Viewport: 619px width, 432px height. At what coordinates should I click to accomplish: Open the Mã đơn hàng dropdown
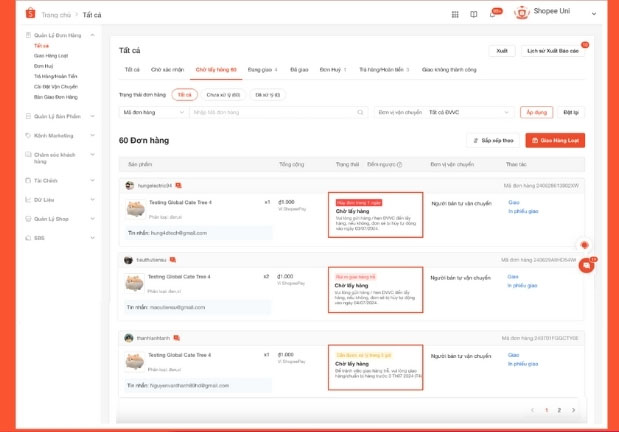153,113
